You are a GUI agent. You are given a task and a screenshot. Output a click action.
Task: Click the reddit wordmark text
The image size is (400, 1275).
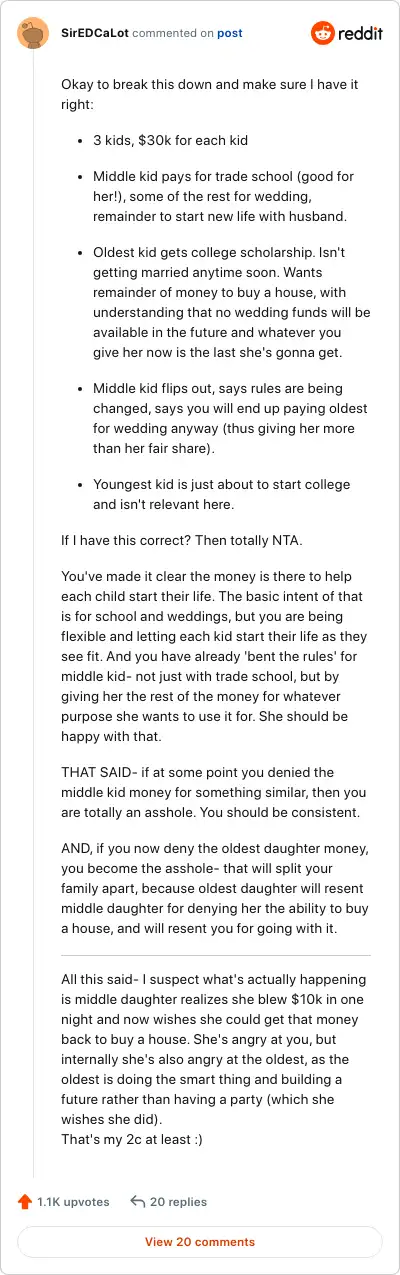pyautogui.click(x=361, y=34)
